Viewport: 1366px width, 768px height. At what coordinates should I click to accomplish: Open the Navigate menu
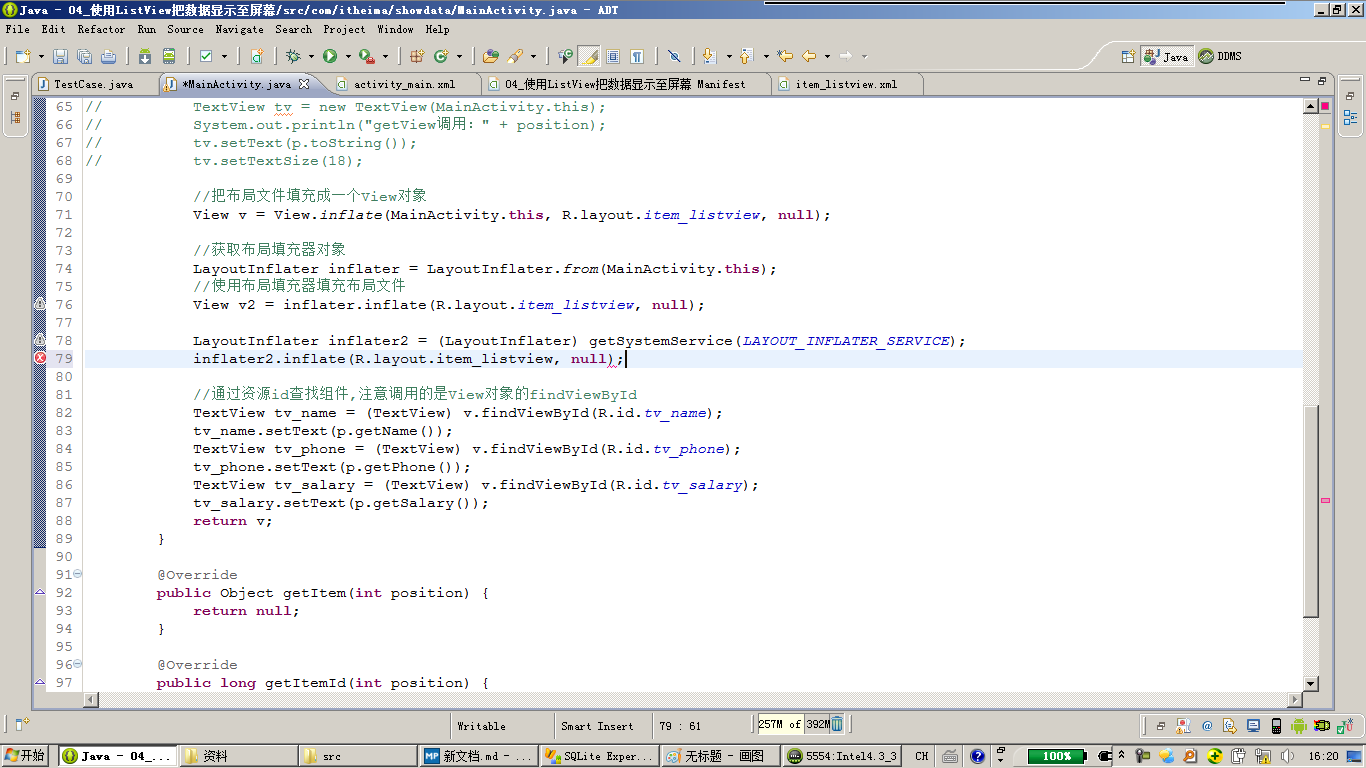click(240, 30)
